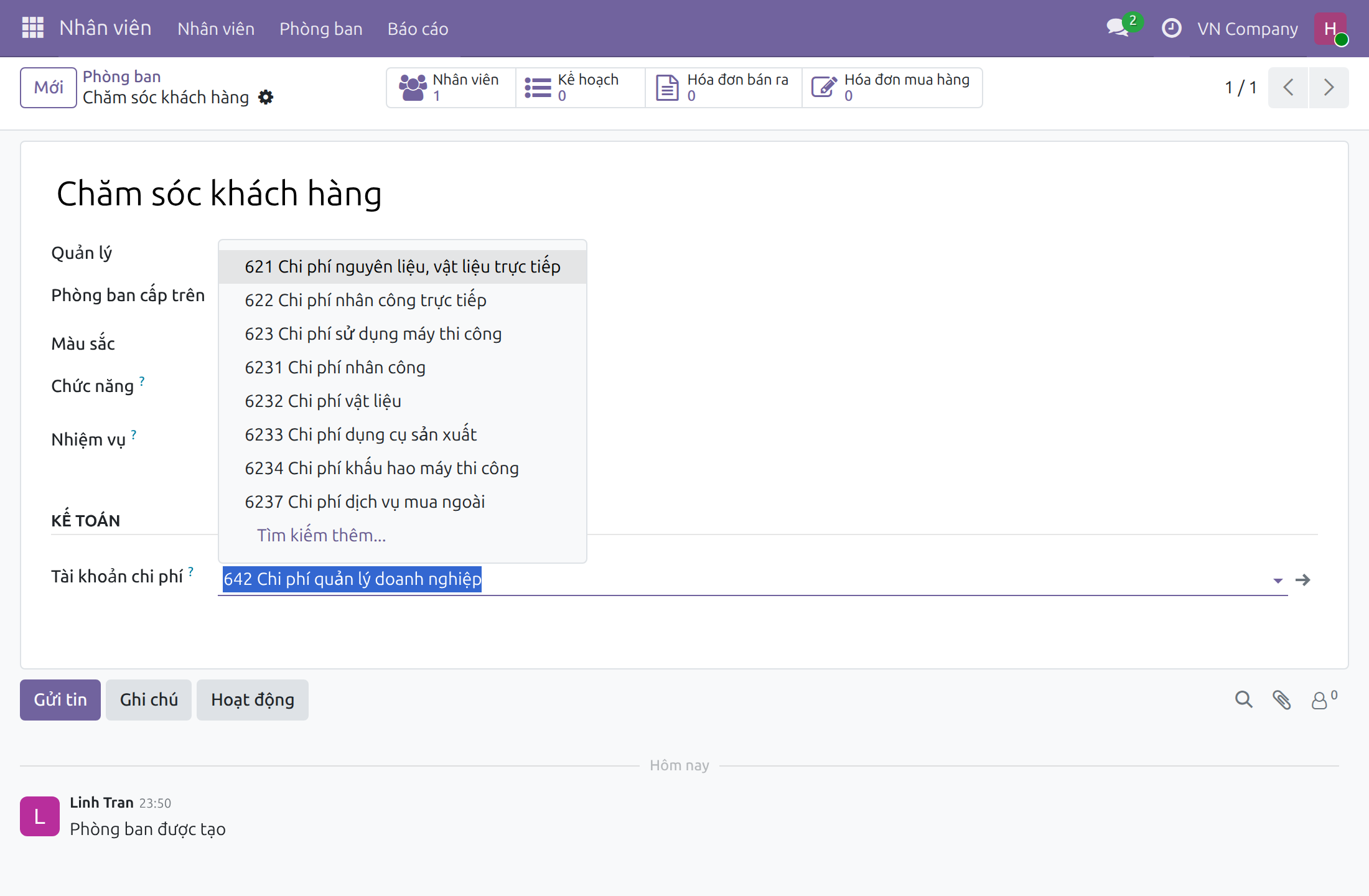The height and width of the screenshot is (896, 1369).
Task: Open the apps grid menu icon
Action: click(32, 28)
